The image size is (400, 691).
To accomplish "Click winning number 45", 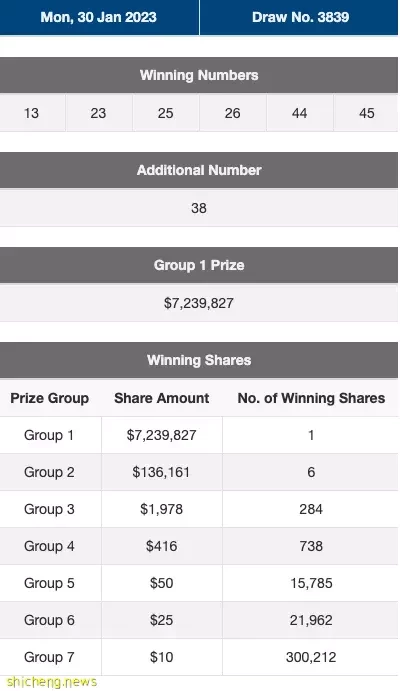I will (367, 113).
